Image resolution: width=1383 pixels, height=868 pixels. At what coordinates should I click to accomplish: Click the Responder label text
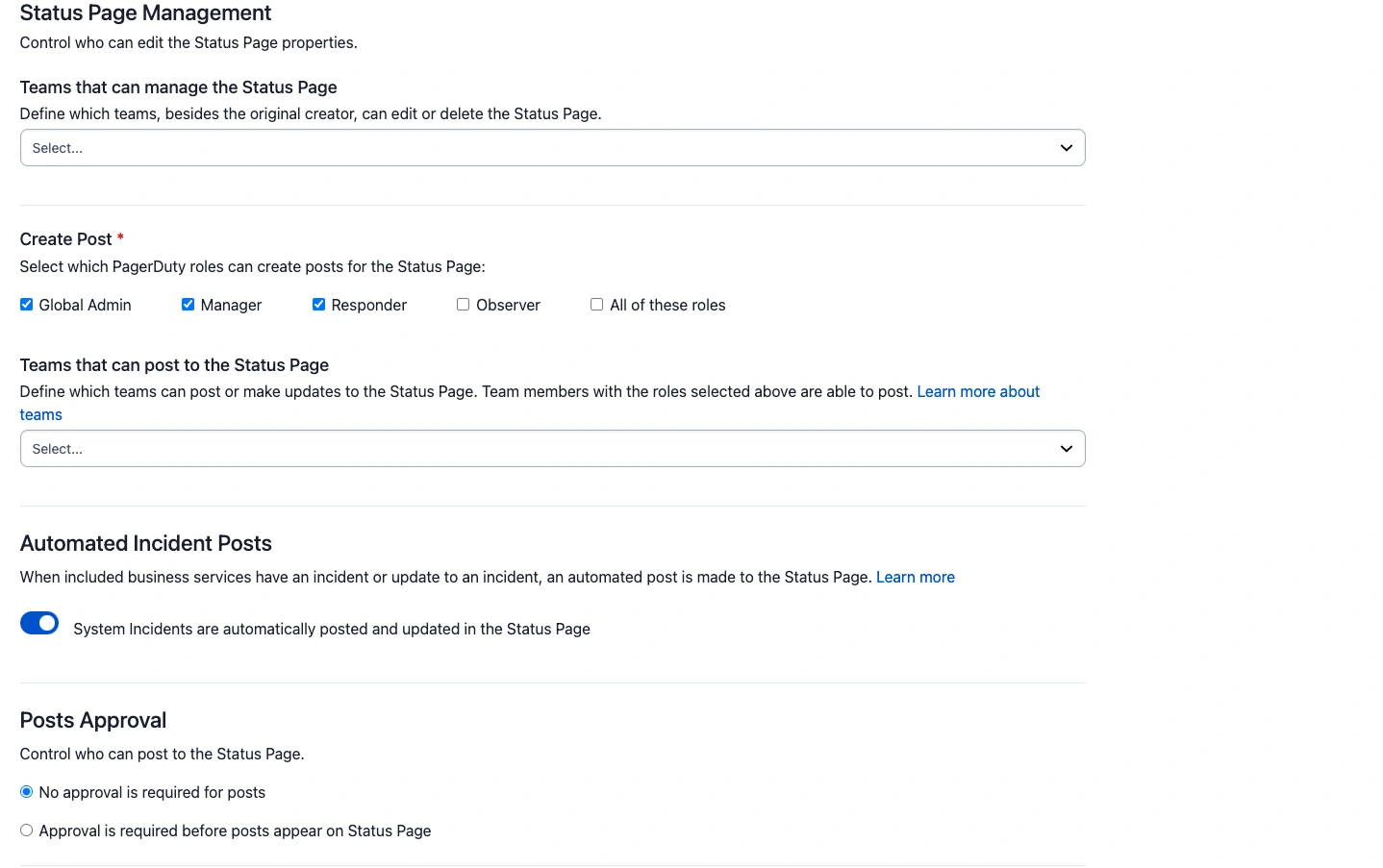tap(368, 306)
